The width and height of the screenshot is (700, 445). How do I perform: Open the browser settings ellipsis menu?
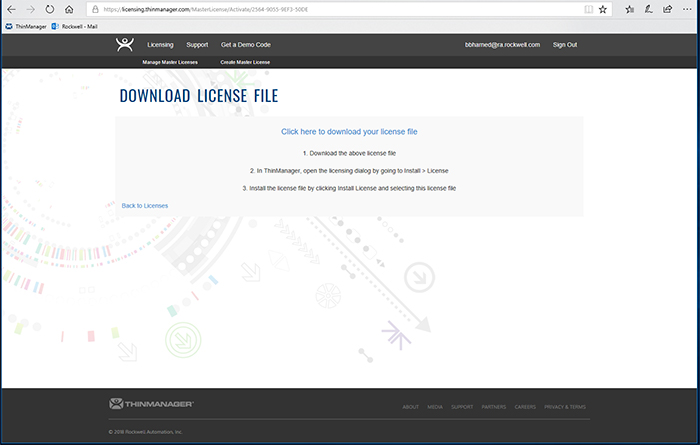click(x=687, y=9)
